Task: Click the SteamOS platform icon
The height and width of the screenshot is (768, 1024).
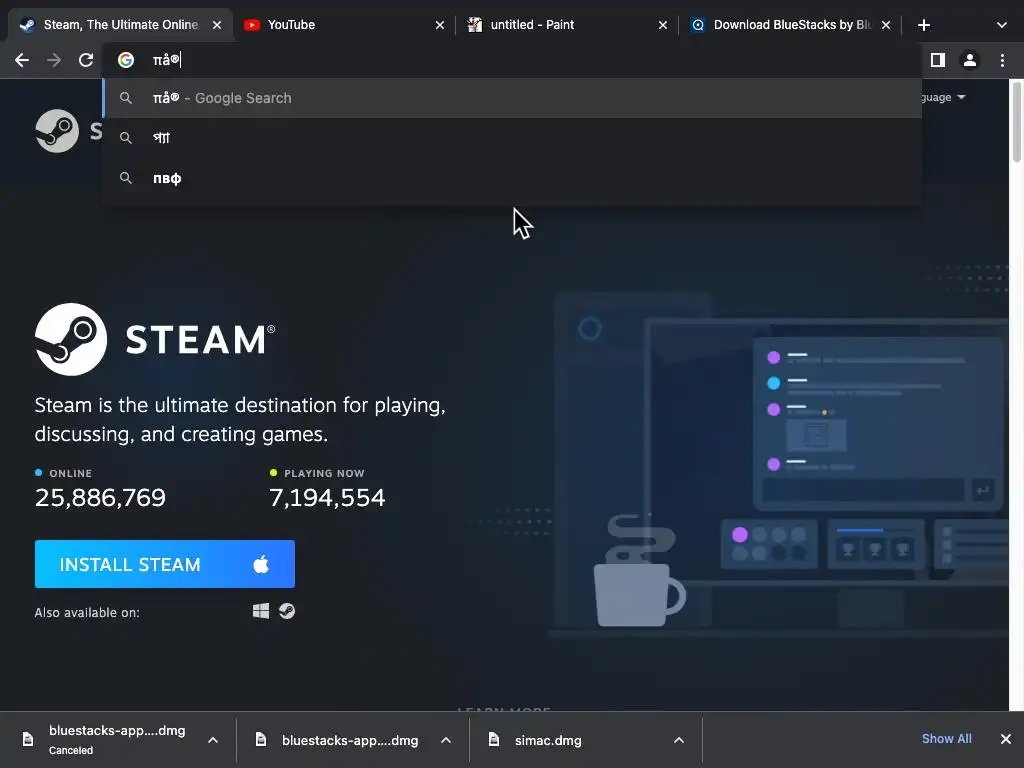Action: point(287,611)
